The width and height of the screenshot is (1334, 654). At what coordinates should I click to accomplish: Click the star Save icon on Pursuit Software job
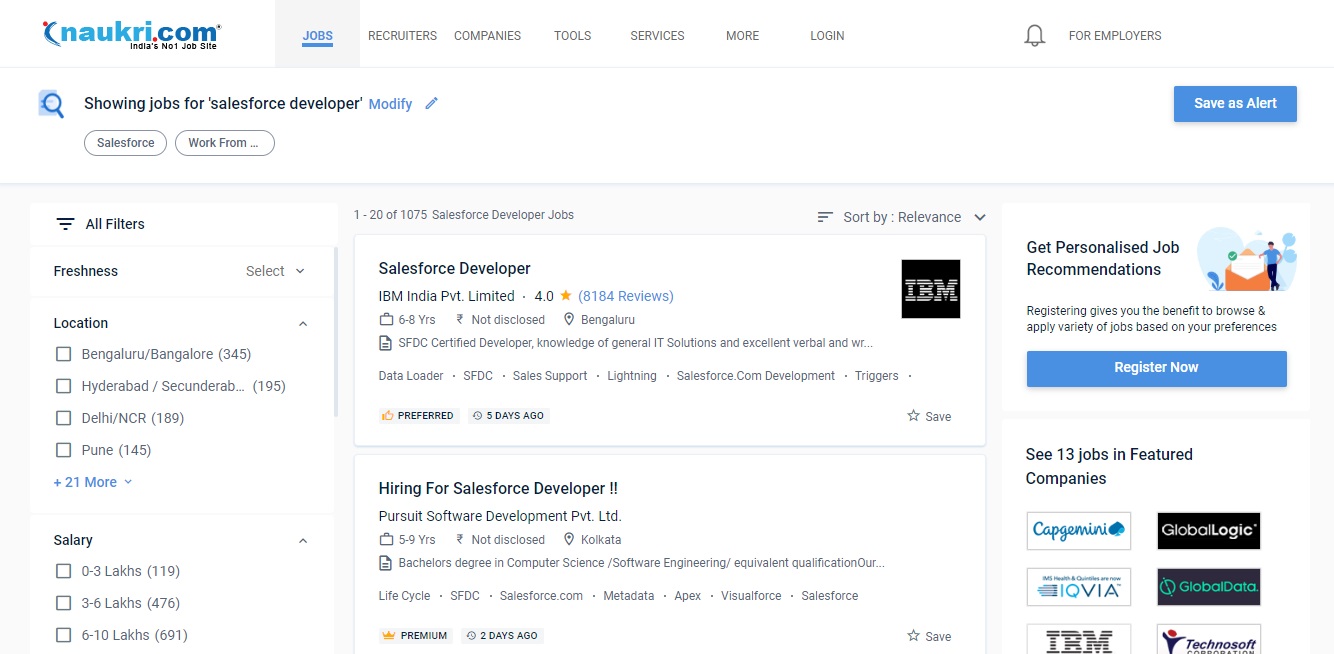point(913,636)
